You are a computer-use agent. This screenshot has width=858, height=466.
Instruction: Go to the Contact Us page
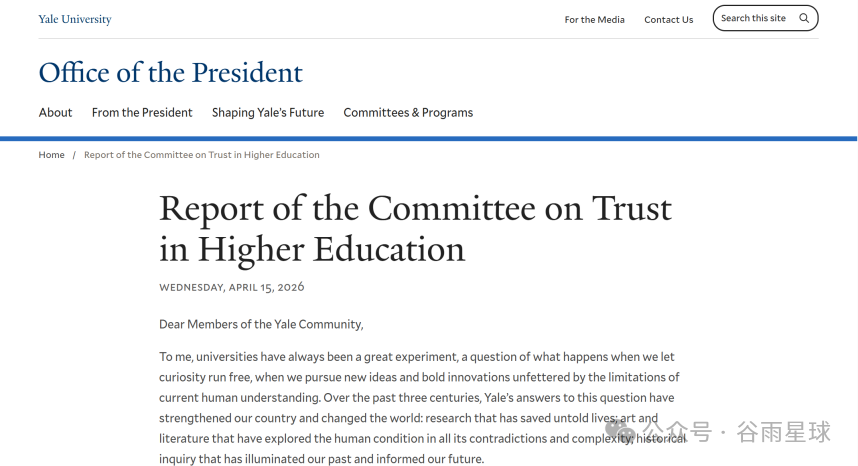pyautogui.click(x=669, y=20)
